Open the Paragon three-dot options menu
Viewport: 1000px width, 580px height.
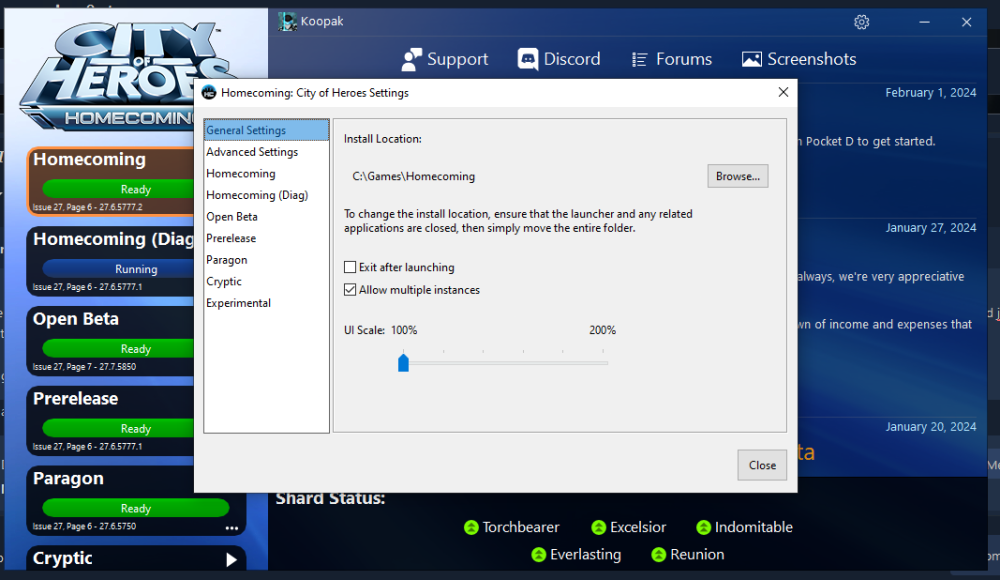(x=232, y=527)
